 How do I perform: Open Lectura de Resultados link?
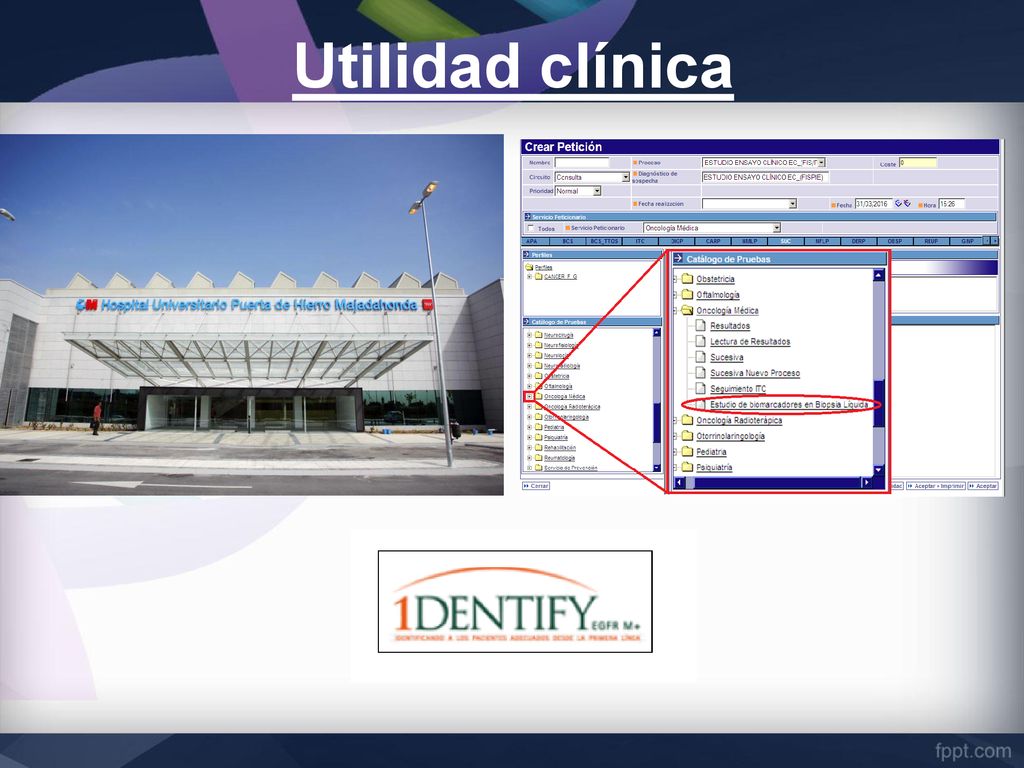pos(750,342)
